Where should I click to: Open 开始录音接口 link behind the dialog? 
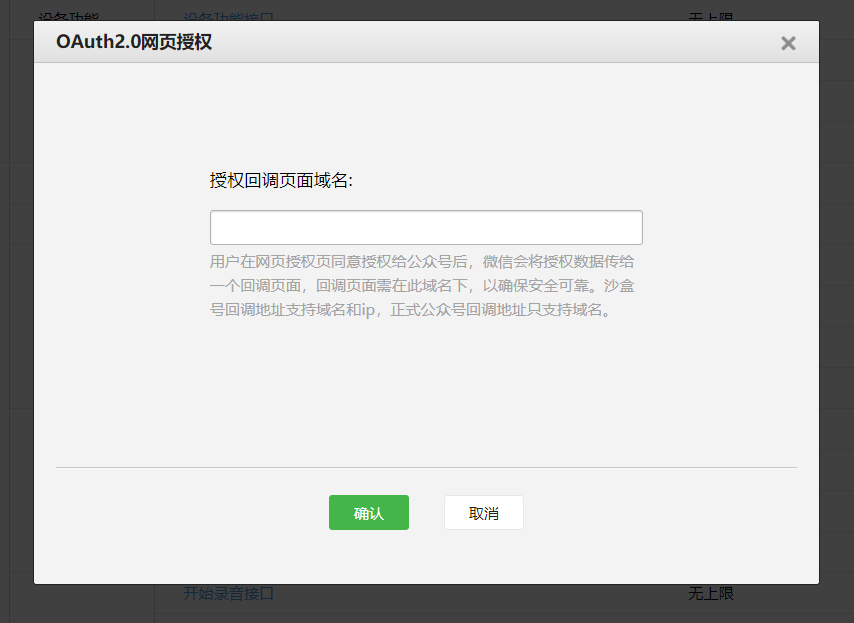click(228, 593)
